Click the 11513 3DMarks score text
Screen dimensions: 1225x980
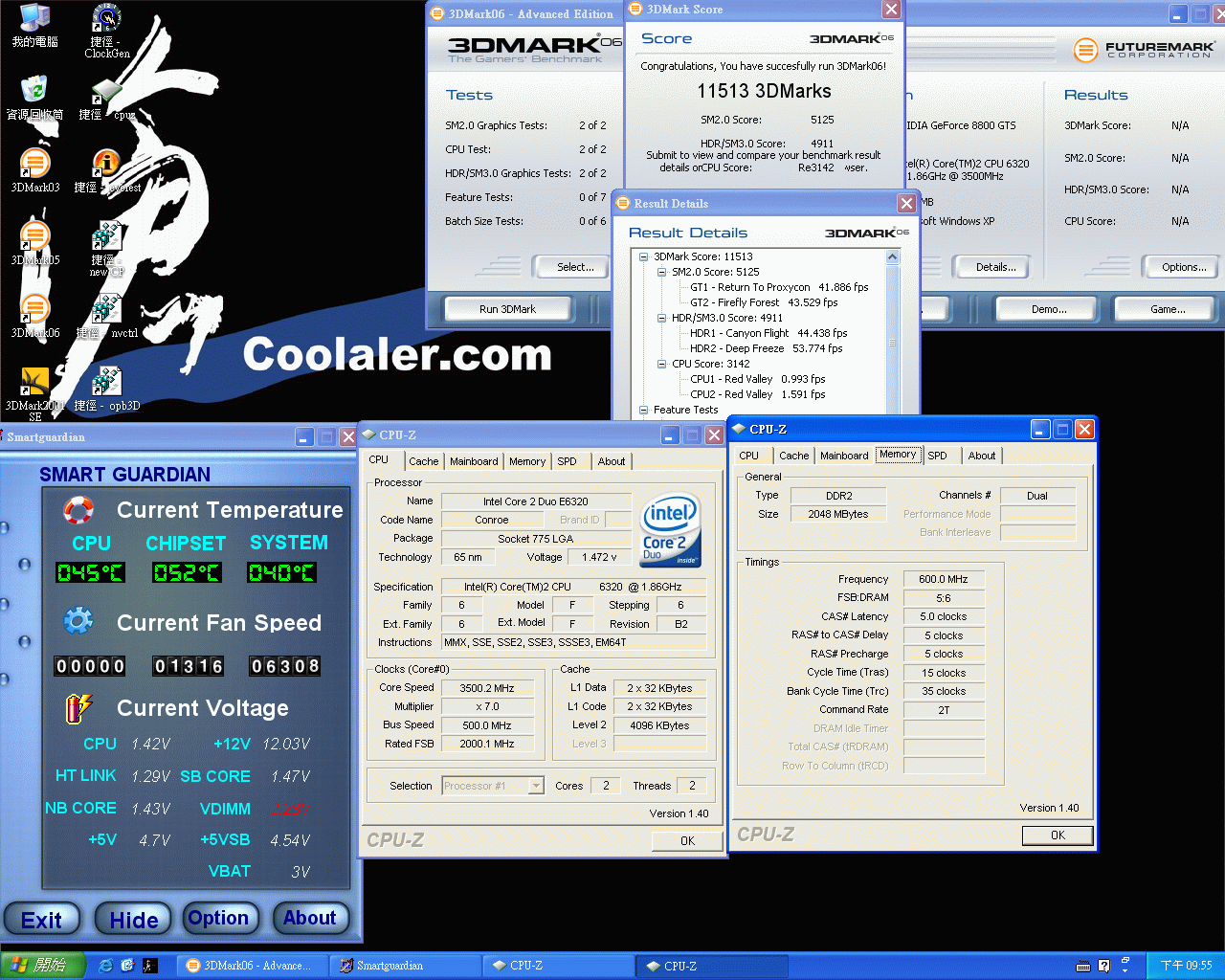point(764,91)
